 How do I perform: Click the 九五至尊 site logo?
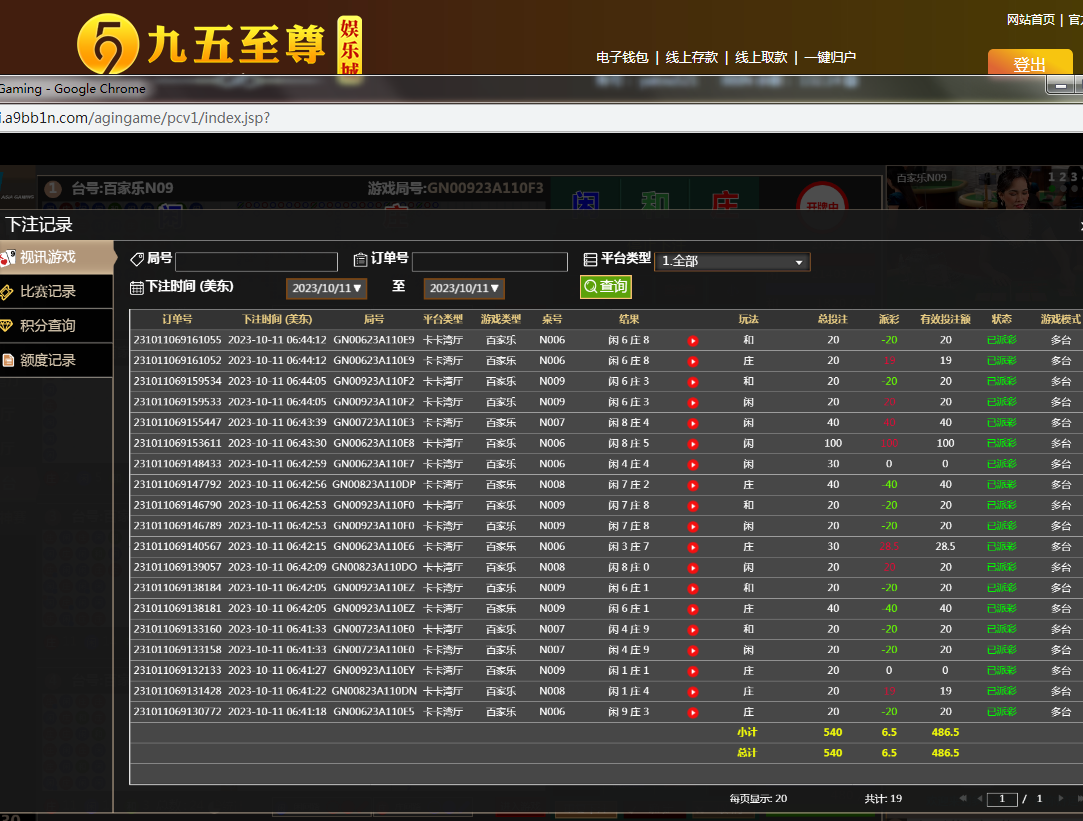pyautogui.click(x=220, y=44)
